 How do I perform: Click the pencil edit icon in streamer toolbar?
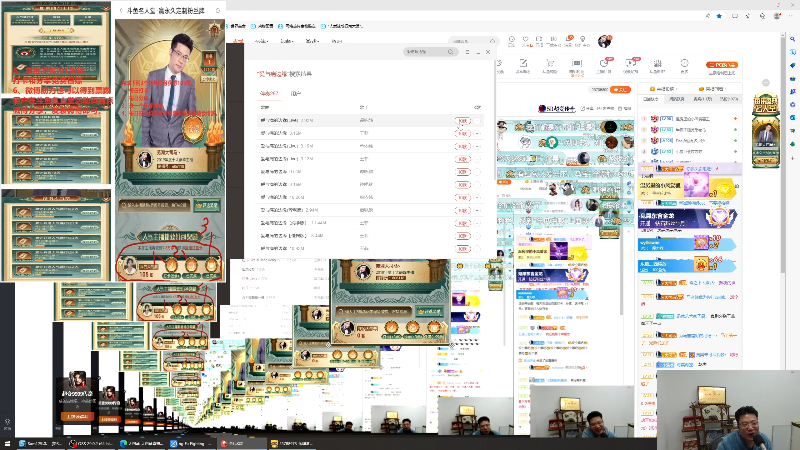[523, 65]
